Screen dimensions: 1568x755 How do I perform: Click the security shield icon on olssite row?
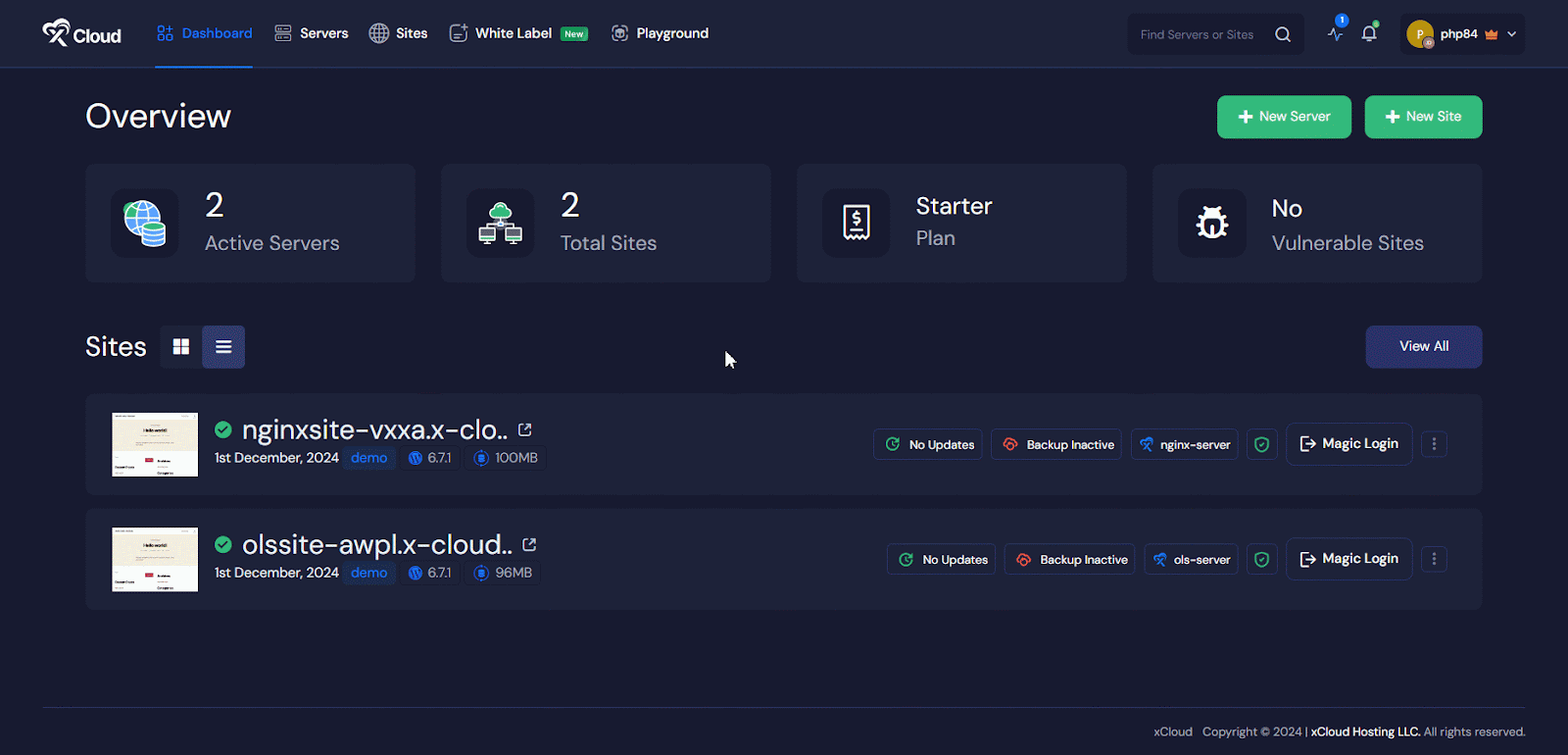click(1262, 559)
